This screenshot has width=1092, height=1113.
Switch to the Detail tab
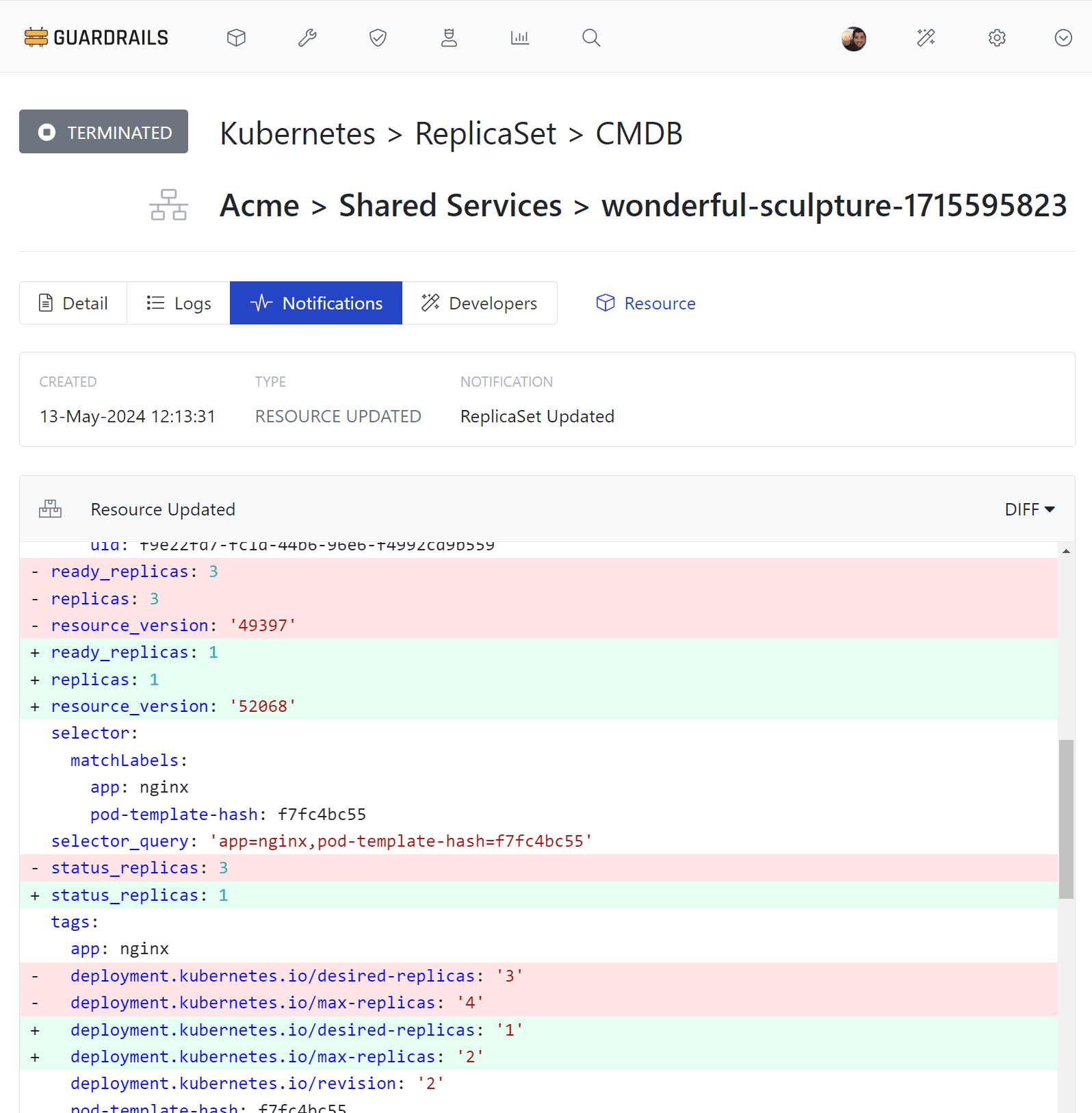coord(73,303)
